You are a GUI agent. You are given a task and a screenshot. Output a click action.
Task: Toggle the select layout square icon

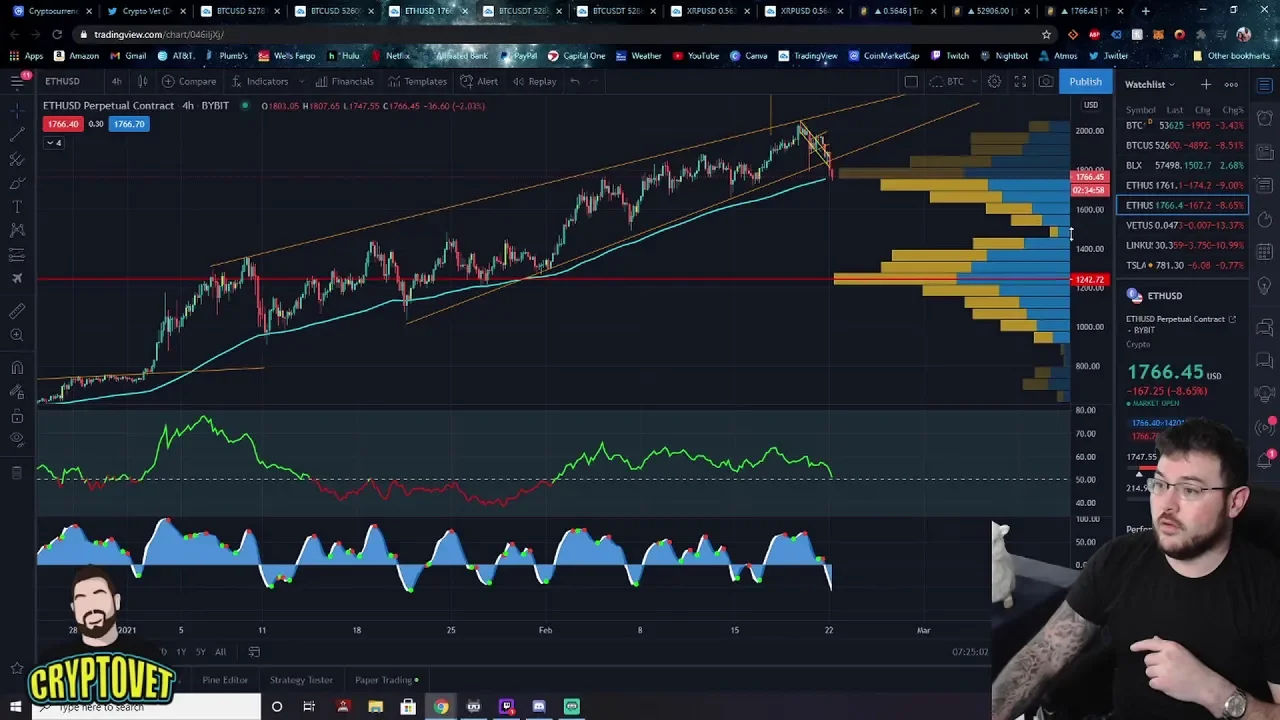[x=911, y=81]
